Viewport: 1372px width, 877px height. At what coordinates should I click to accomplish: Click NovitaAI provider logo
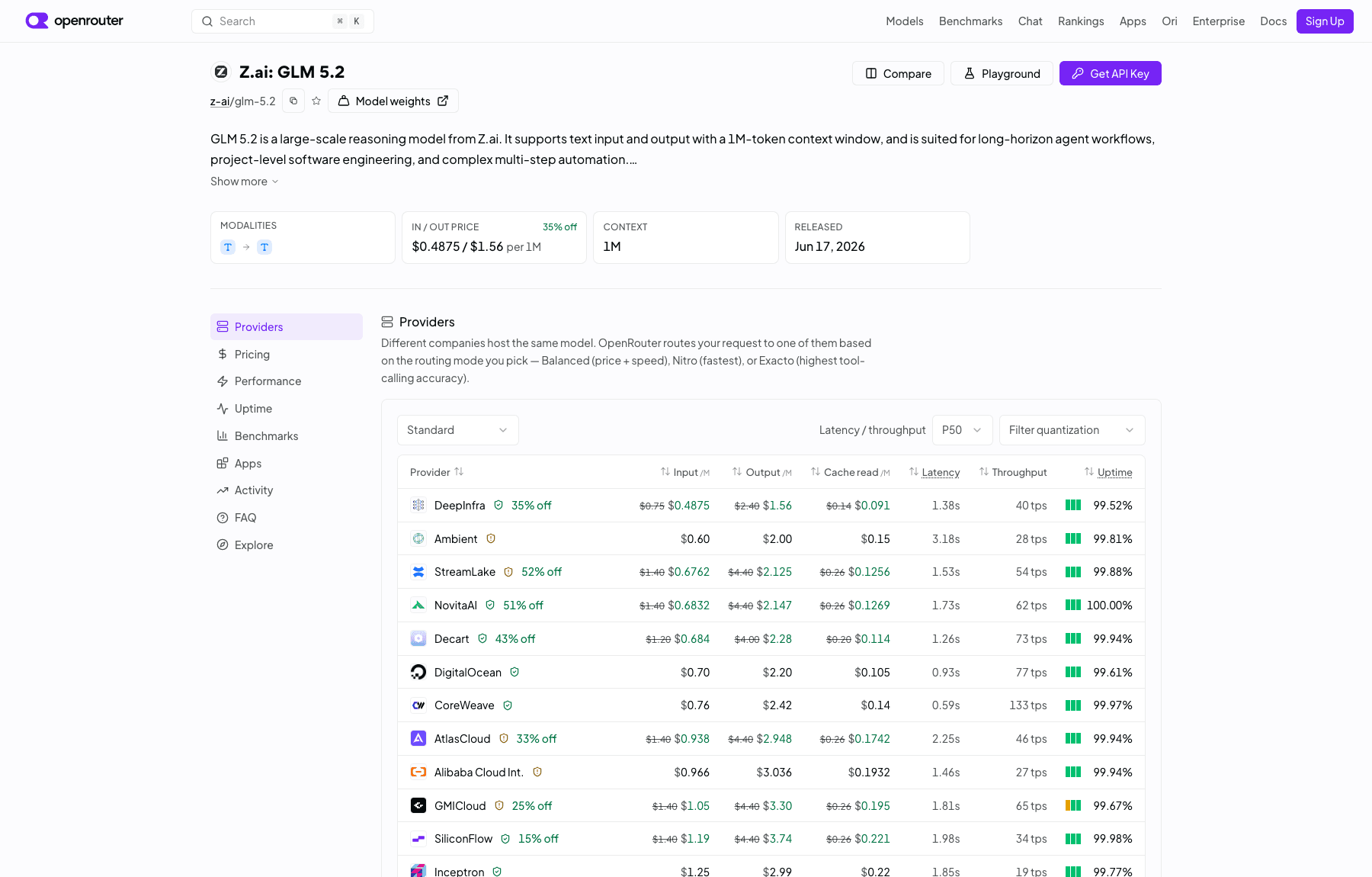tap(418, 606)
